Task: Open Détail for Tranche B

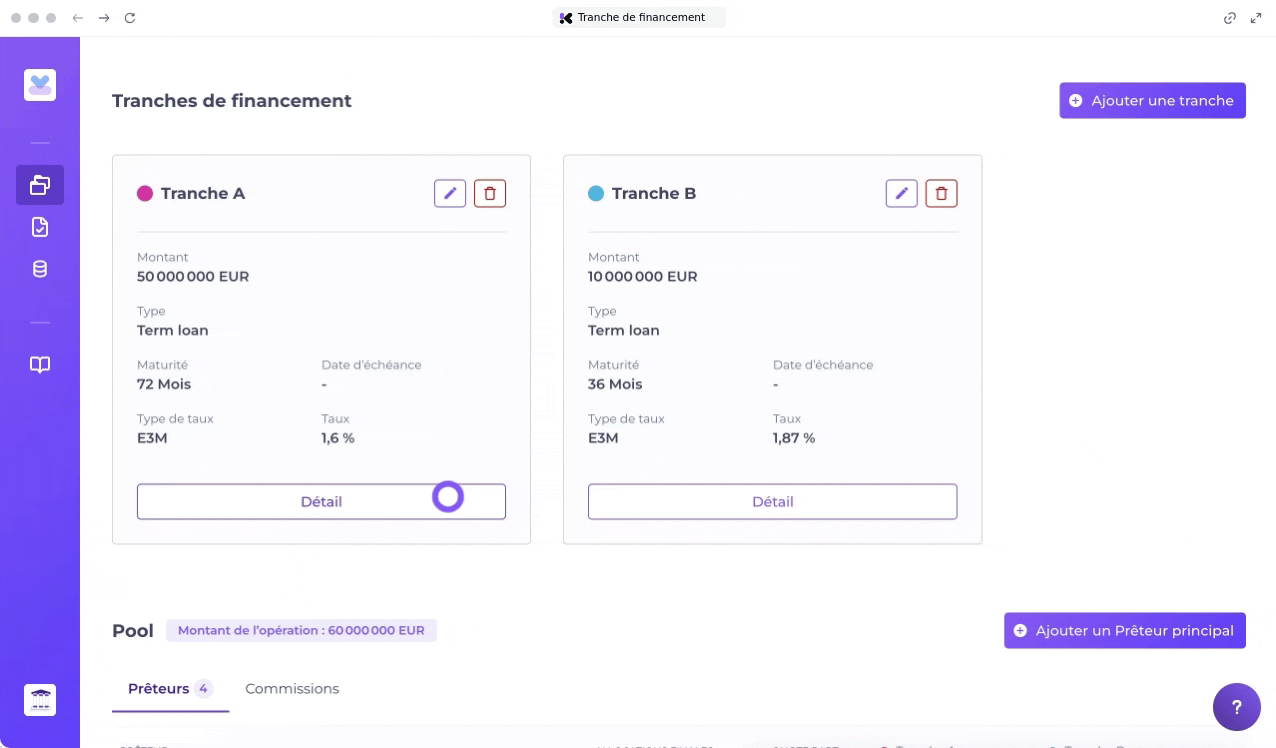Action: tap(772, 502)
